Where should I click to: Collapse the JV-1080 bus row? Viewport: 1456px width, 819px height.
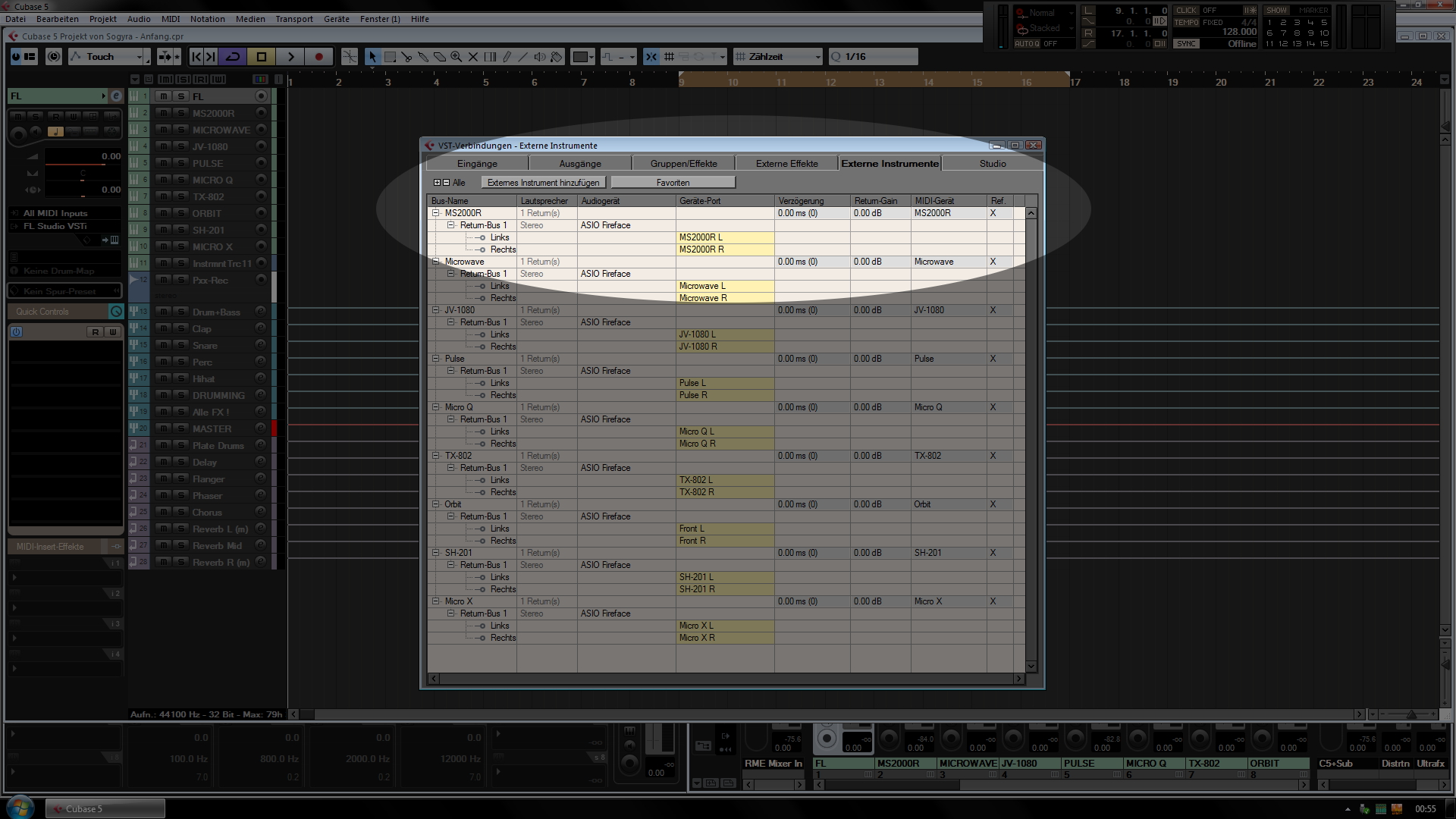[436, 310]
